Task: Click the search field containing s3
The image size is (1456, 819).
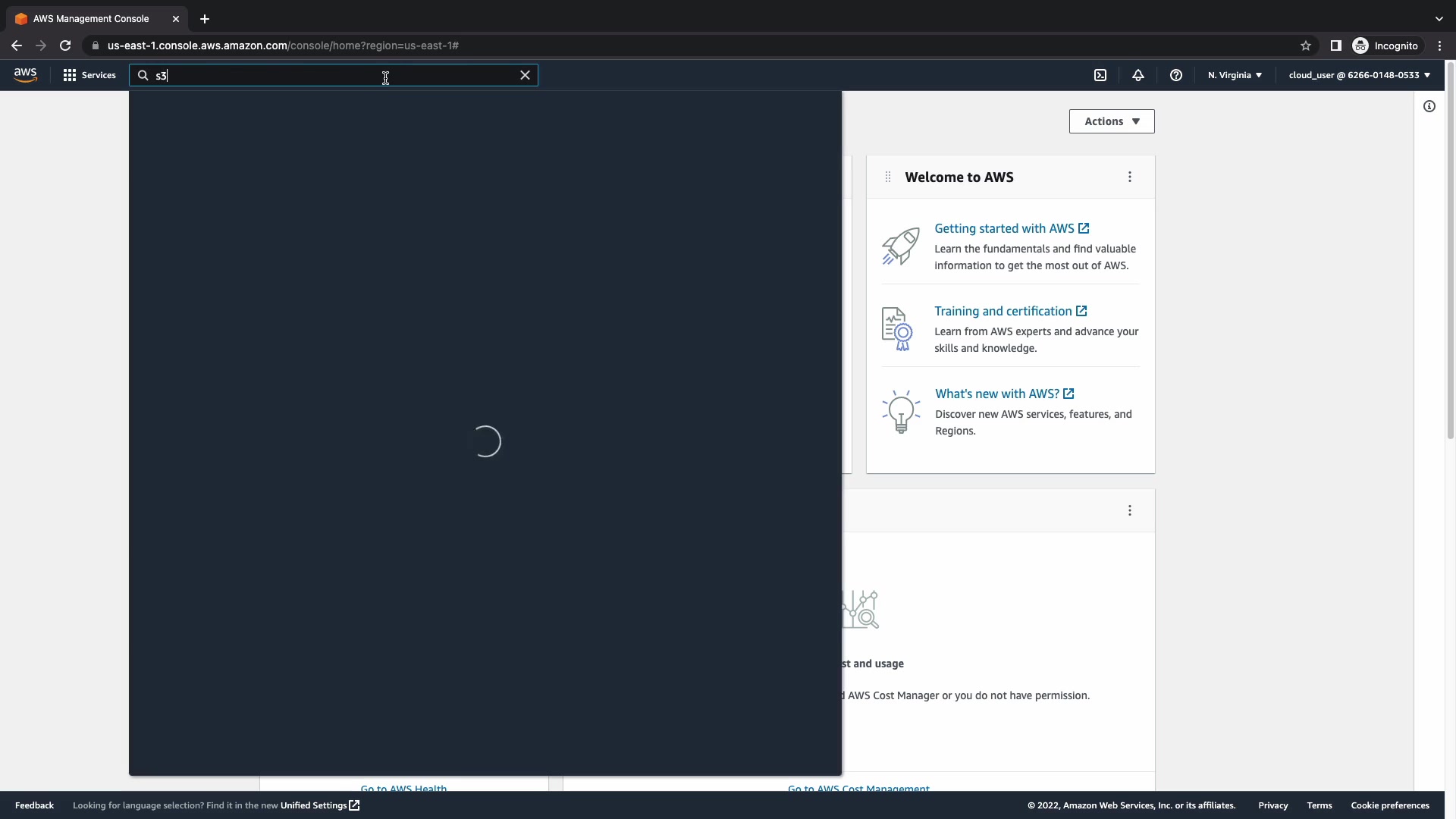Action: [334, 75]
